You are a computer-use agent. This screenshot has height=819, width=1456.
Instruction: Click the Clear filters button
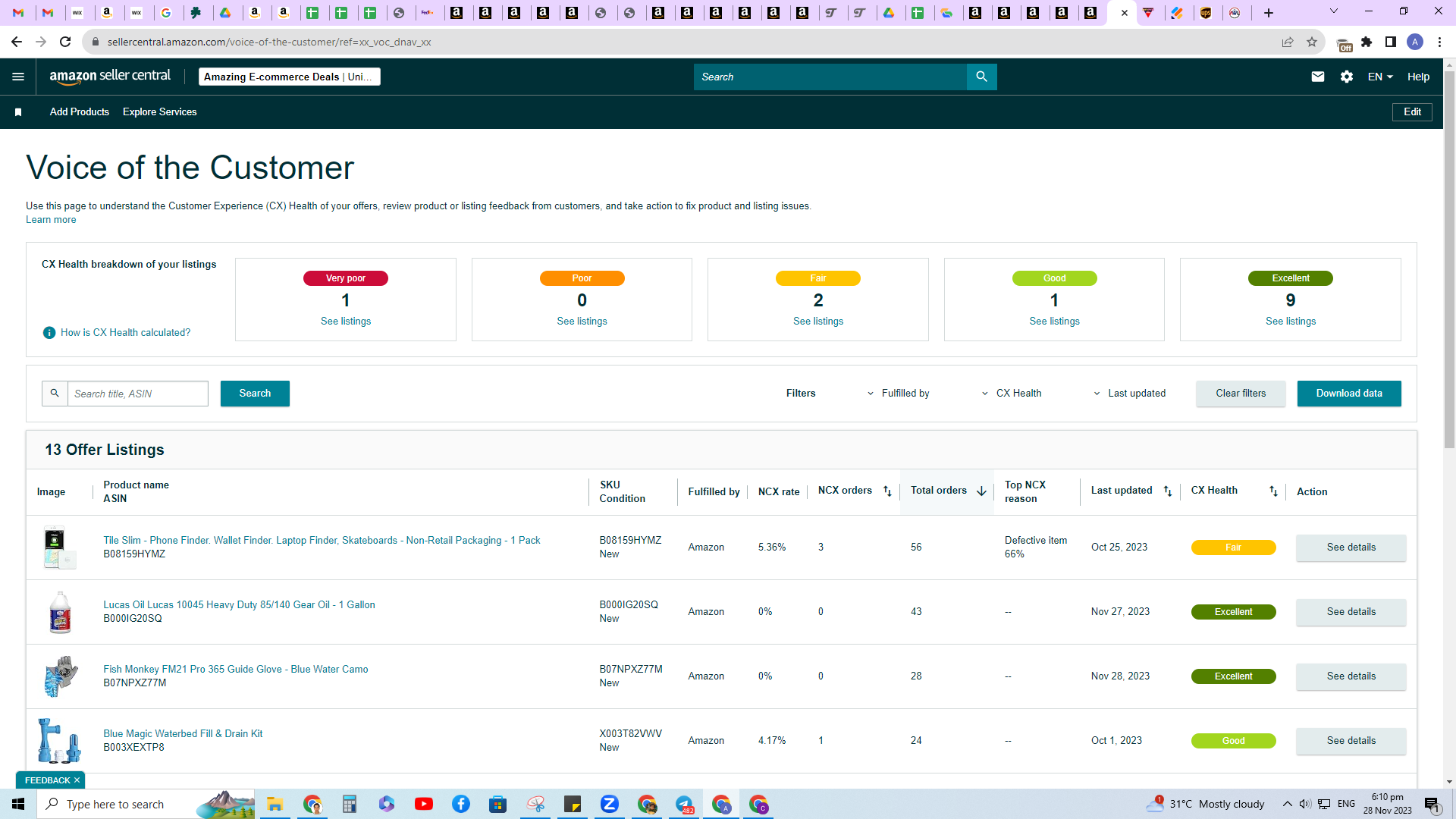(1241, 394)
